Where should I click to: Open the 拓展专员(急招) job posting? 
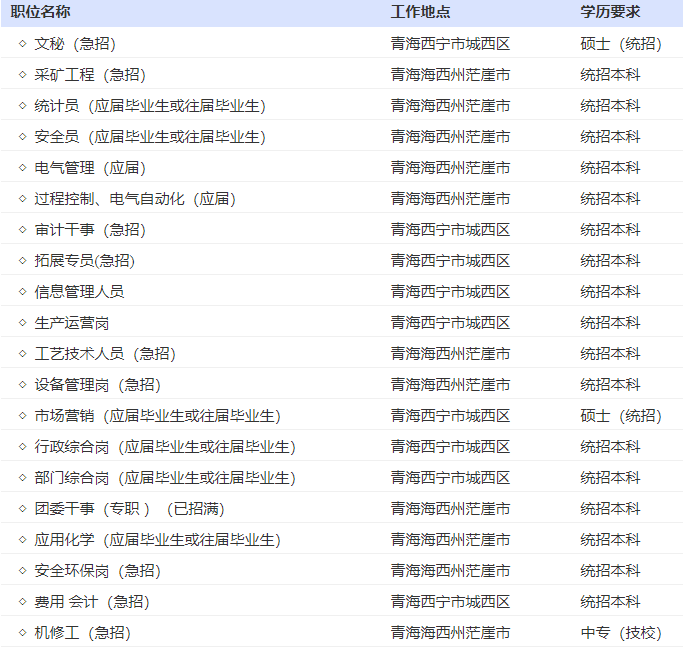[x=85, y=261]
